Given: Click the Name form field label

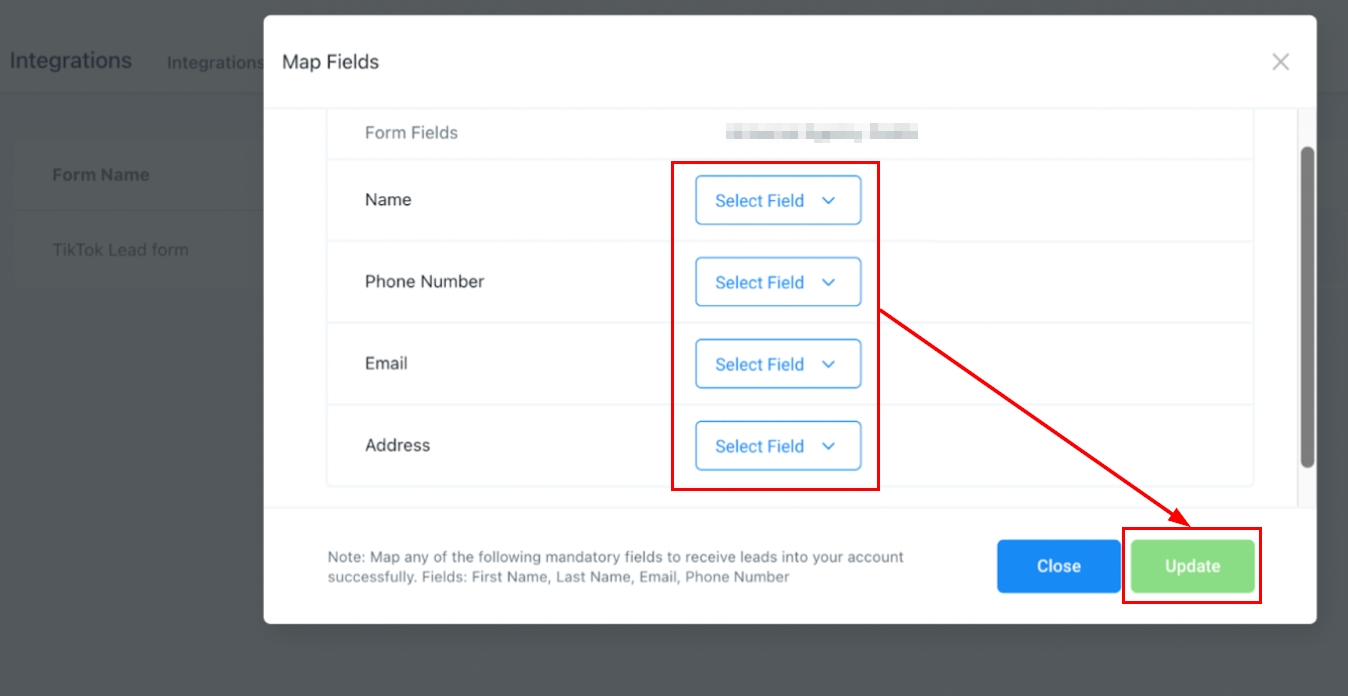Looking at the screenshot, I should coord(388,200).
